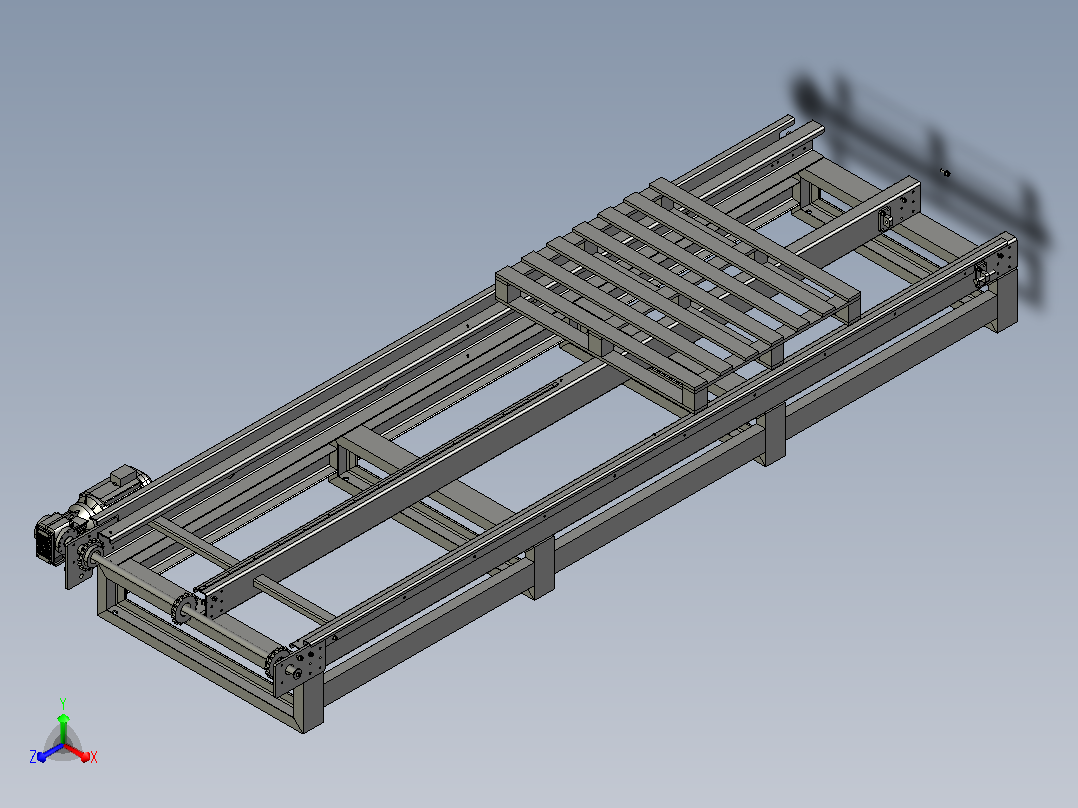Image resolution: width=1078 pixels, height=808 pixels.
Task: Select the Z label of the orientation triad
Action: click(x=32, y=757)
